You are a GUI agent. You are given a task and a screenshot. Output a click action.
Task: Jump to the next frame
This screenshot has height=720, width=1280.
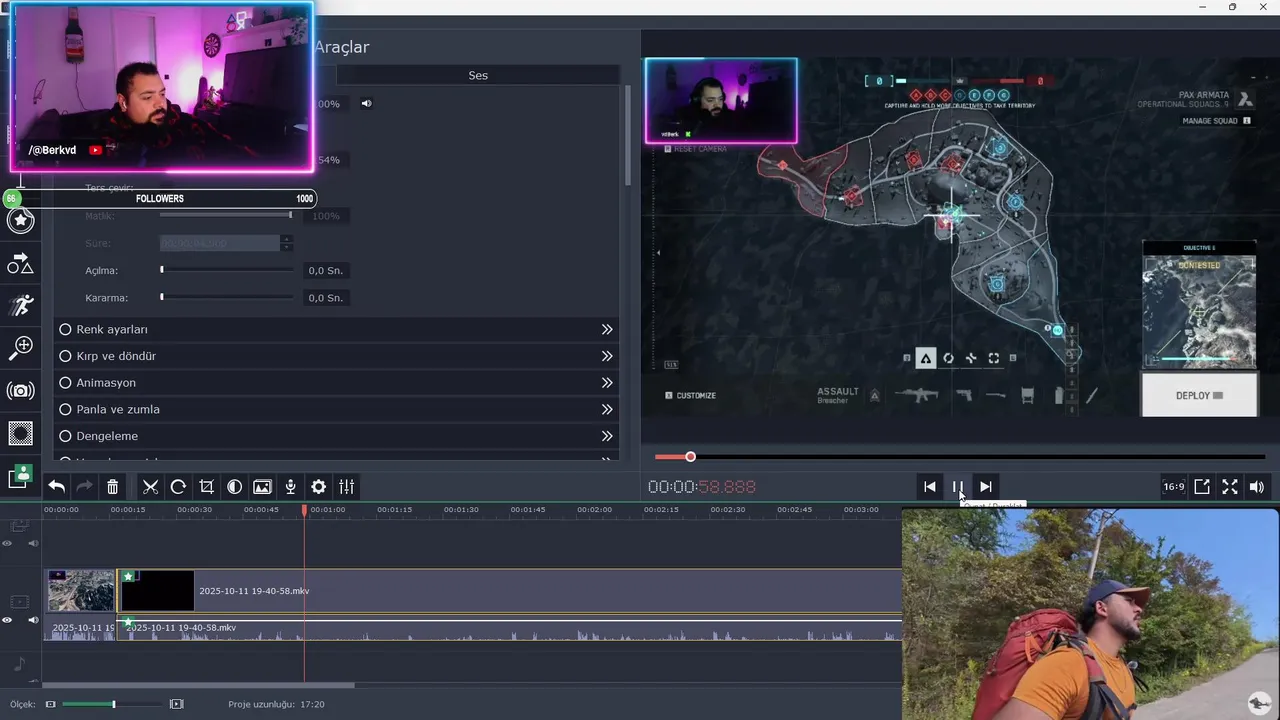[x=986, y=487]
